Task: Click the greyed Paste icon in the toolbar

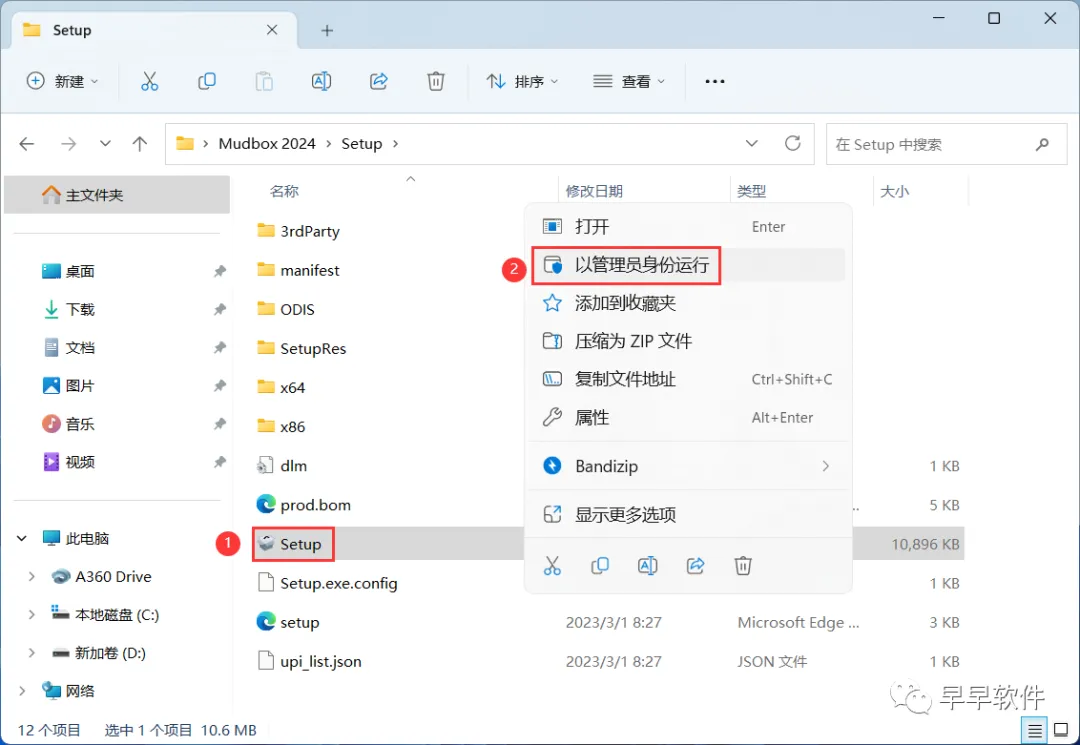Action: click(264, 81)
